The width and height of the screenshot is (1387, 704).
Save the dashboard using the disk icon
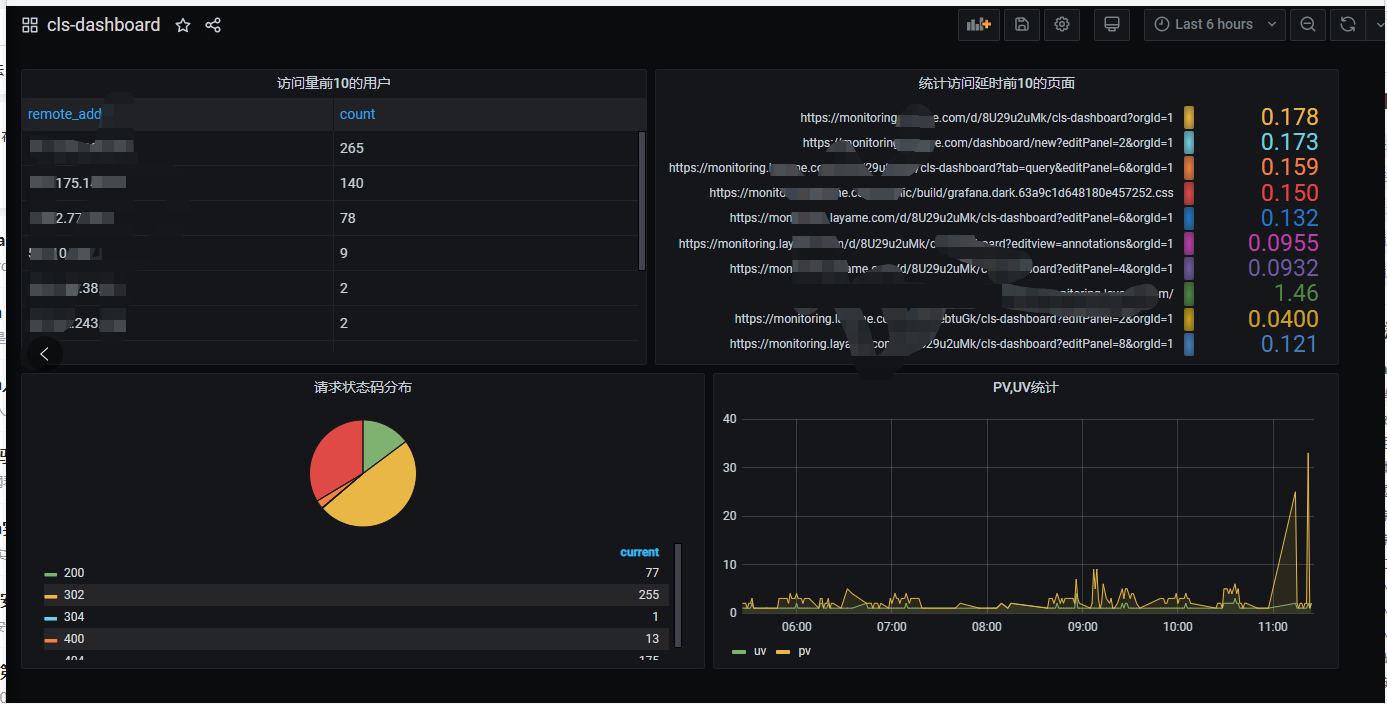pos(1022,25)
